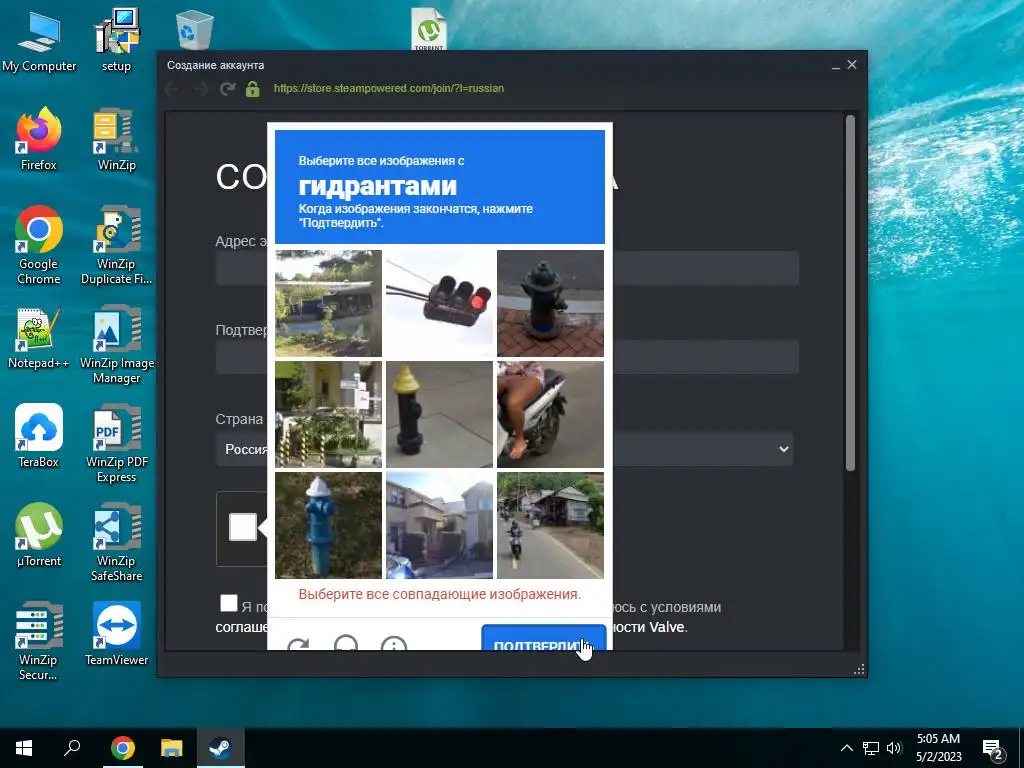Open the volume control in system tray
This screenshot has height=768, width=1024.
click(894, 748)
